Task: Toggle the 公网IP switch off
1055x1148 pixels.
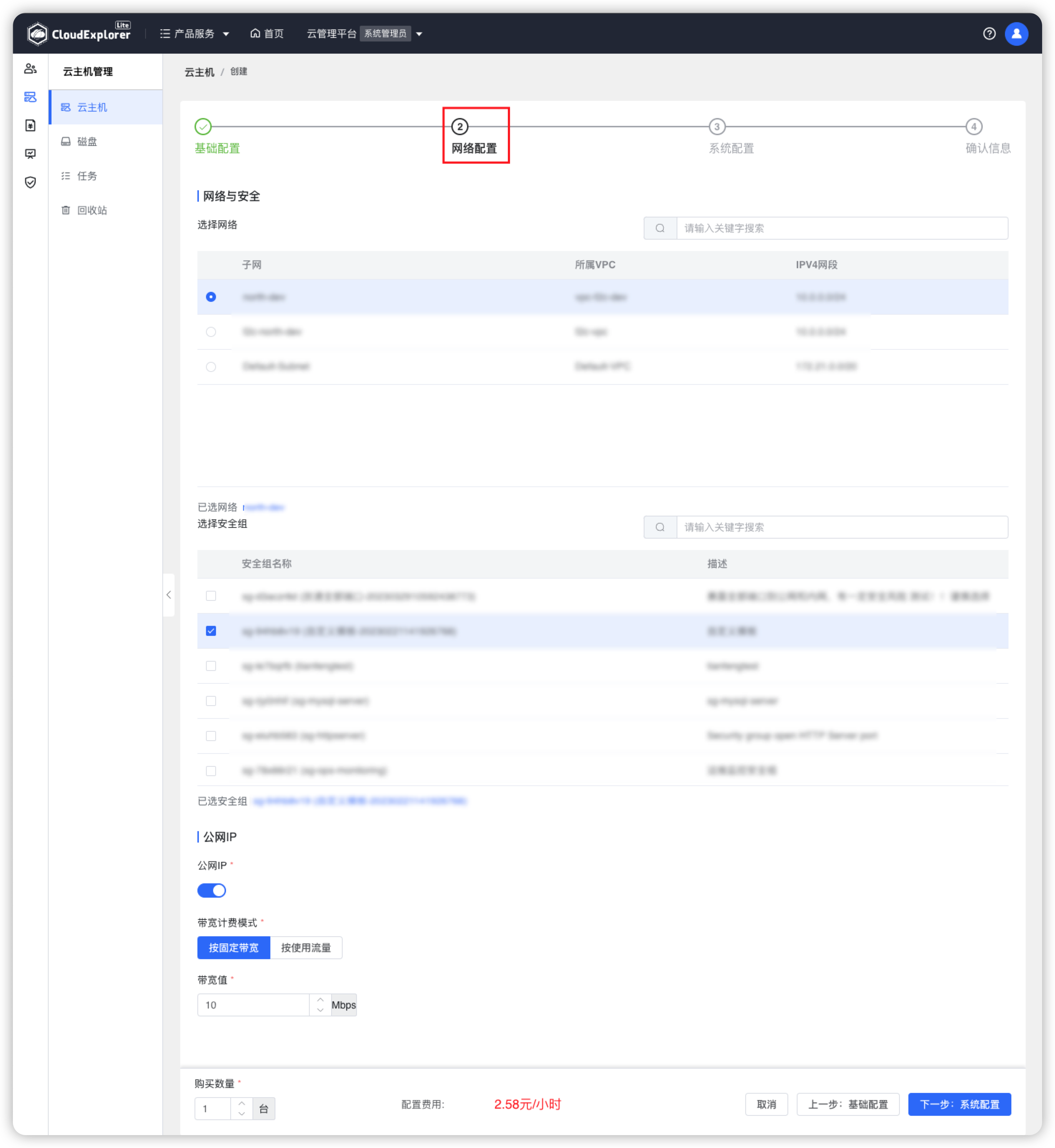Action: click(x=211, y=891)
